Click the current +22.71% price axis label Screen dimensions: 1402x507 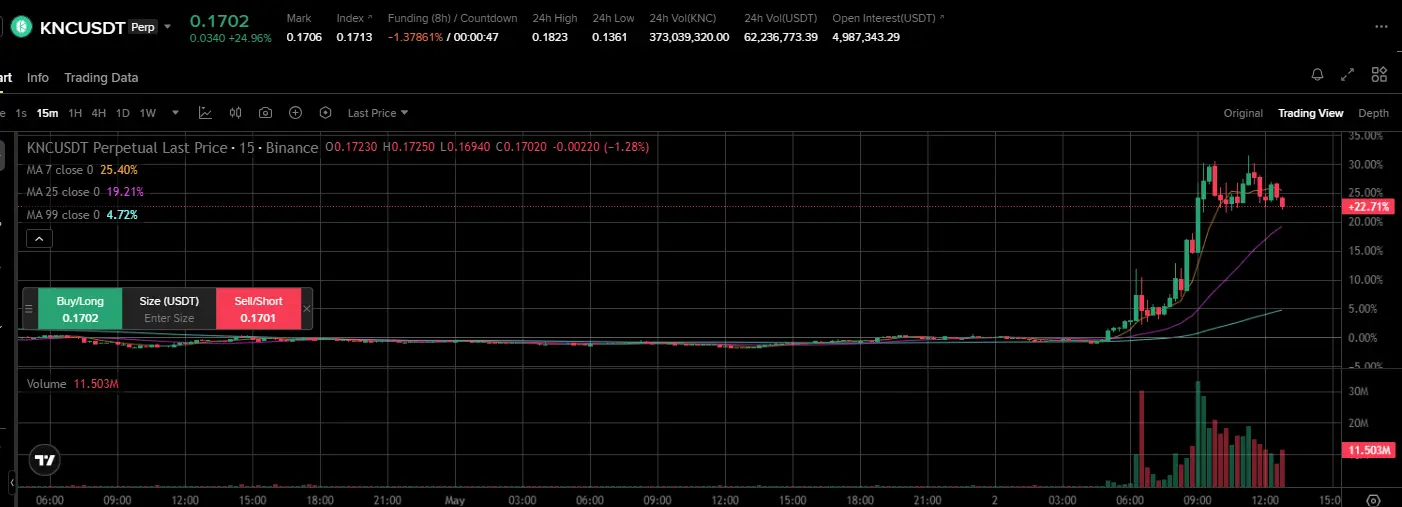click(1366, 207)
